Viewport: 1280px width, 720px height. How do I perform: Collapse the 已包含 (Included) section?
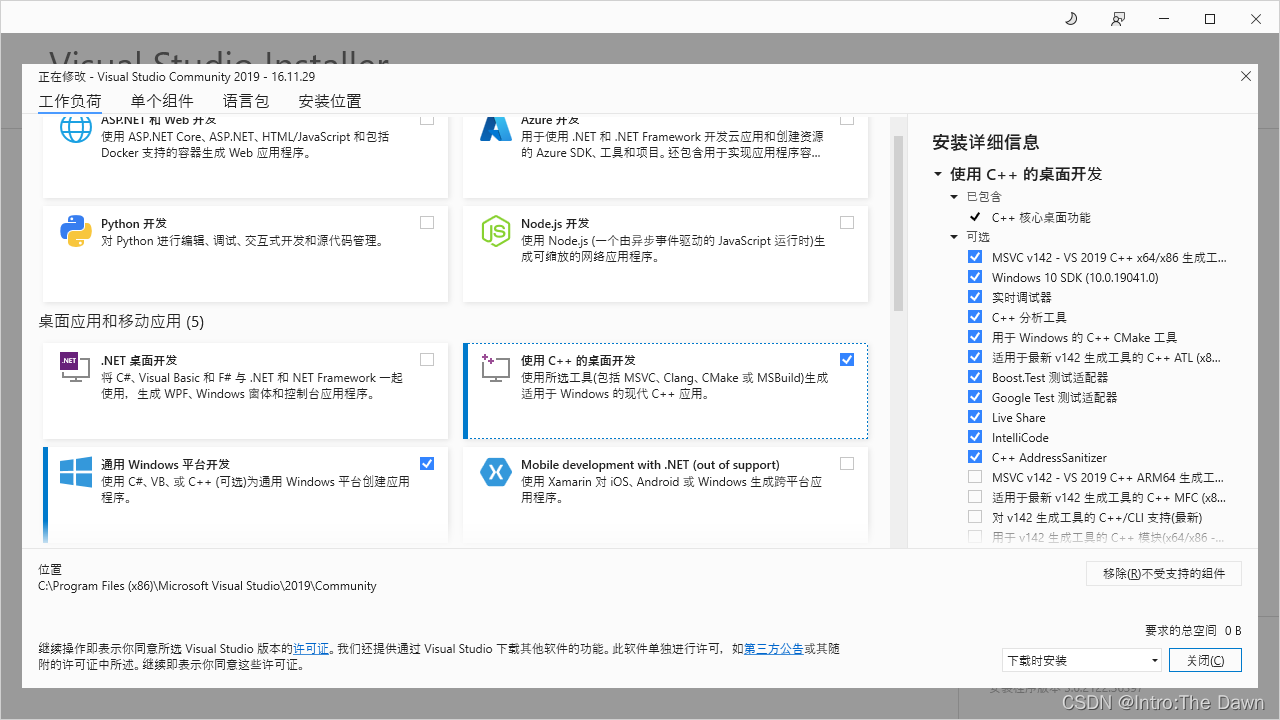[955, 197]
